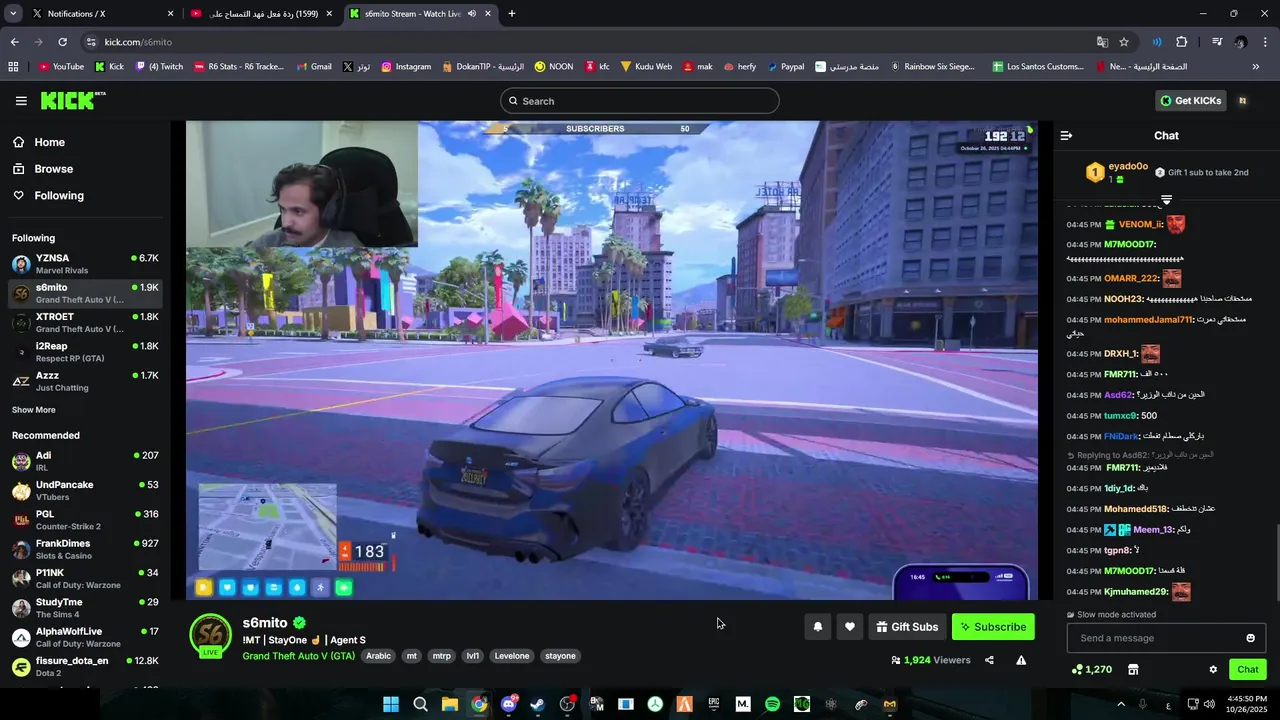Open the Windows Start menu
The height and width of the screenshot is (720, 1280).
pyautogui.click(x=391, y=704)
